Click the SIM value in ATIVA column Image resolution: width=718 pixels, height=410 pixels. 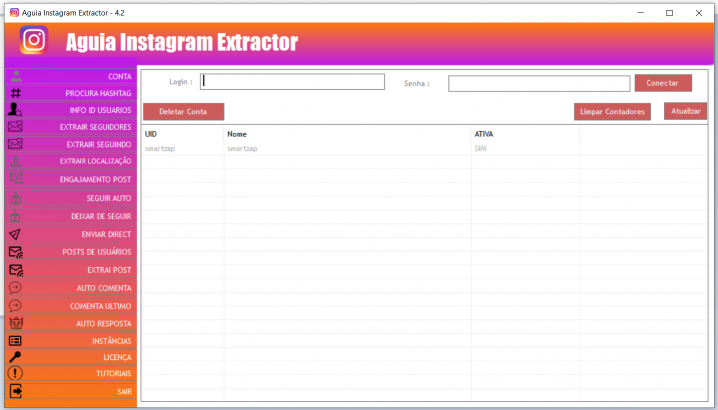point(480,148)
